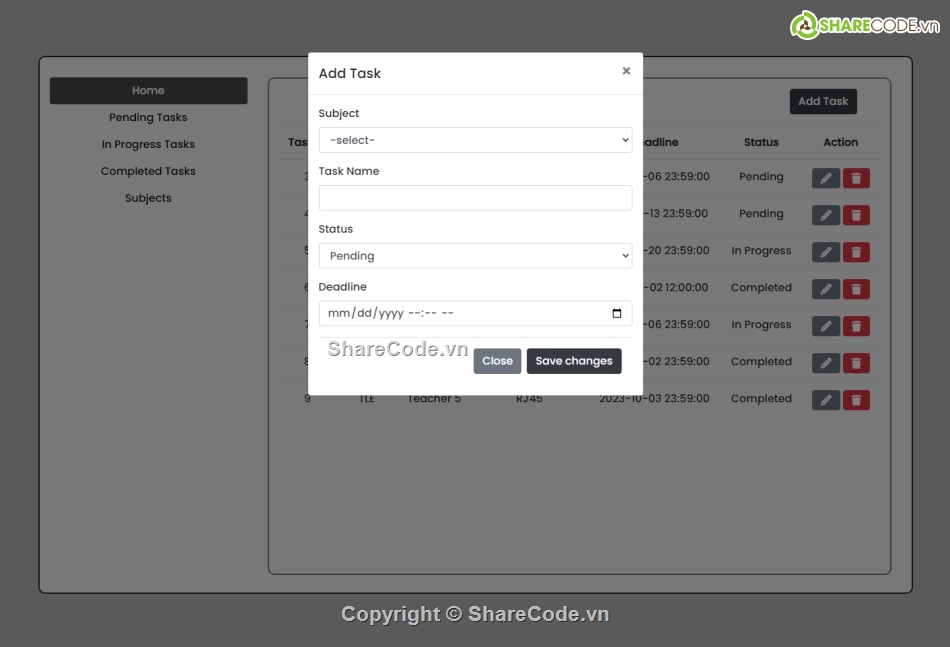Click the calendar picker icon in Deadline field
This screenshot has width=950, height=647.
pyautogui.click(x=617, y=313)
